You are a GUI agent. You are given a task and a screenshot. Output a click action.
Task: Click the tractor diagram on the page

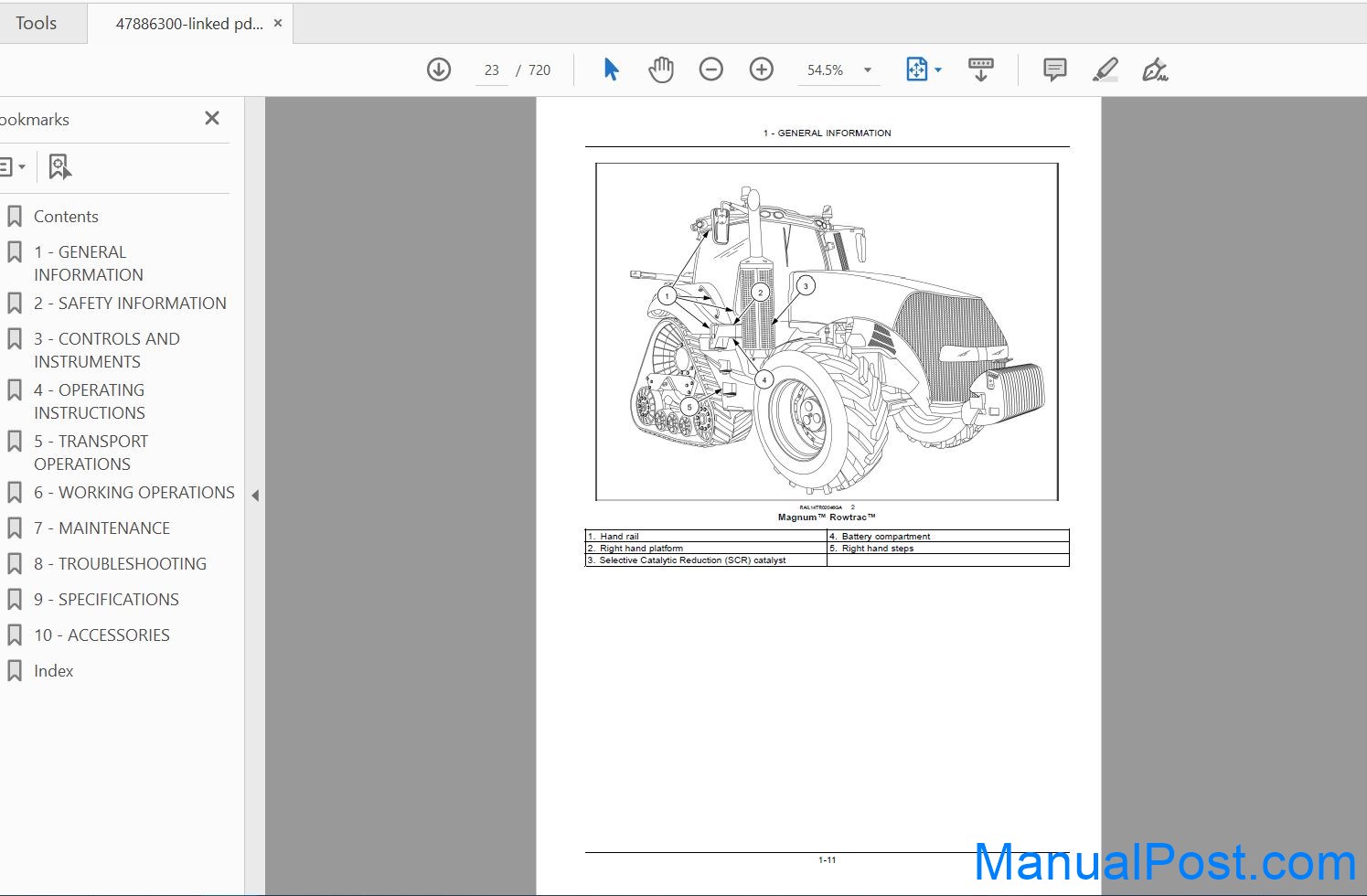pyautogui.click(x=827, y=332)
